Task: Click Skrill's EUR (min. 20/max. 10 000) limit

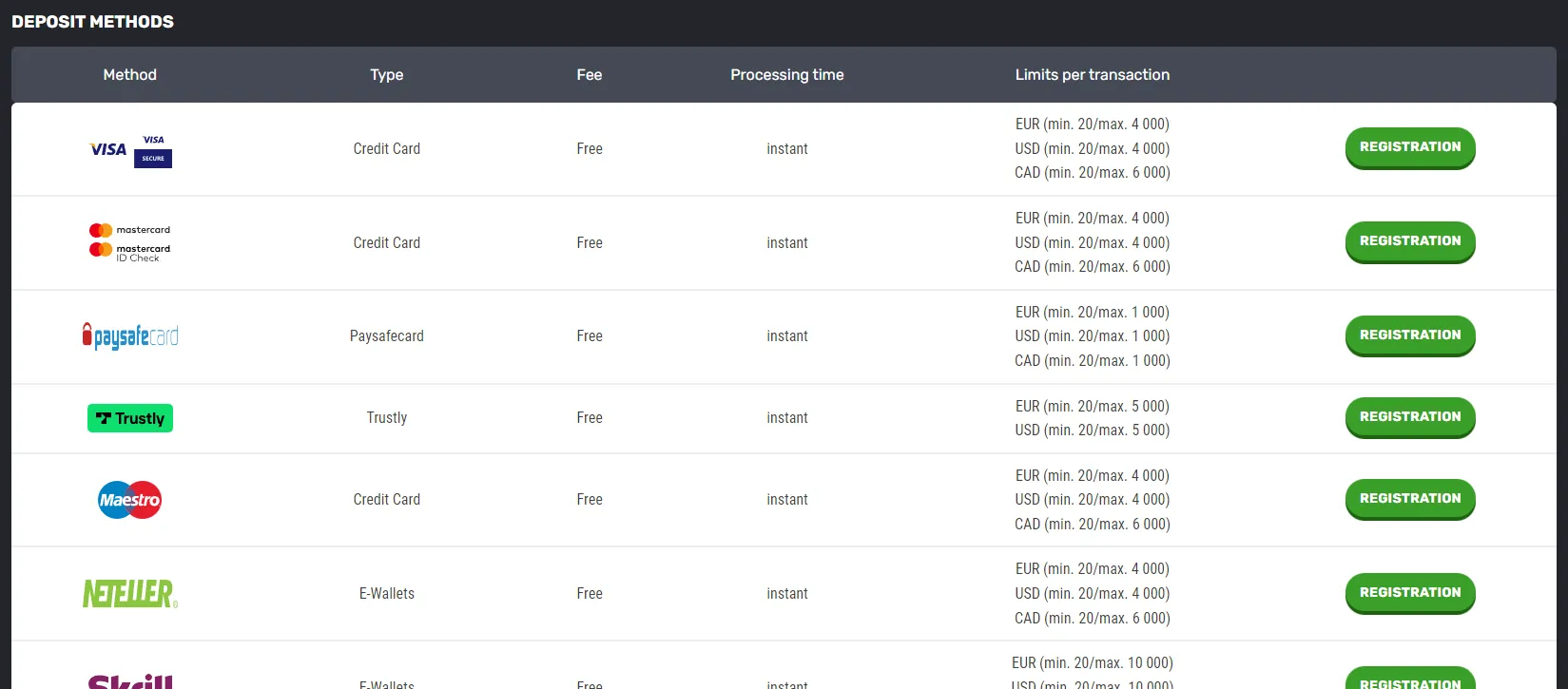Action: click(1093, 663)
